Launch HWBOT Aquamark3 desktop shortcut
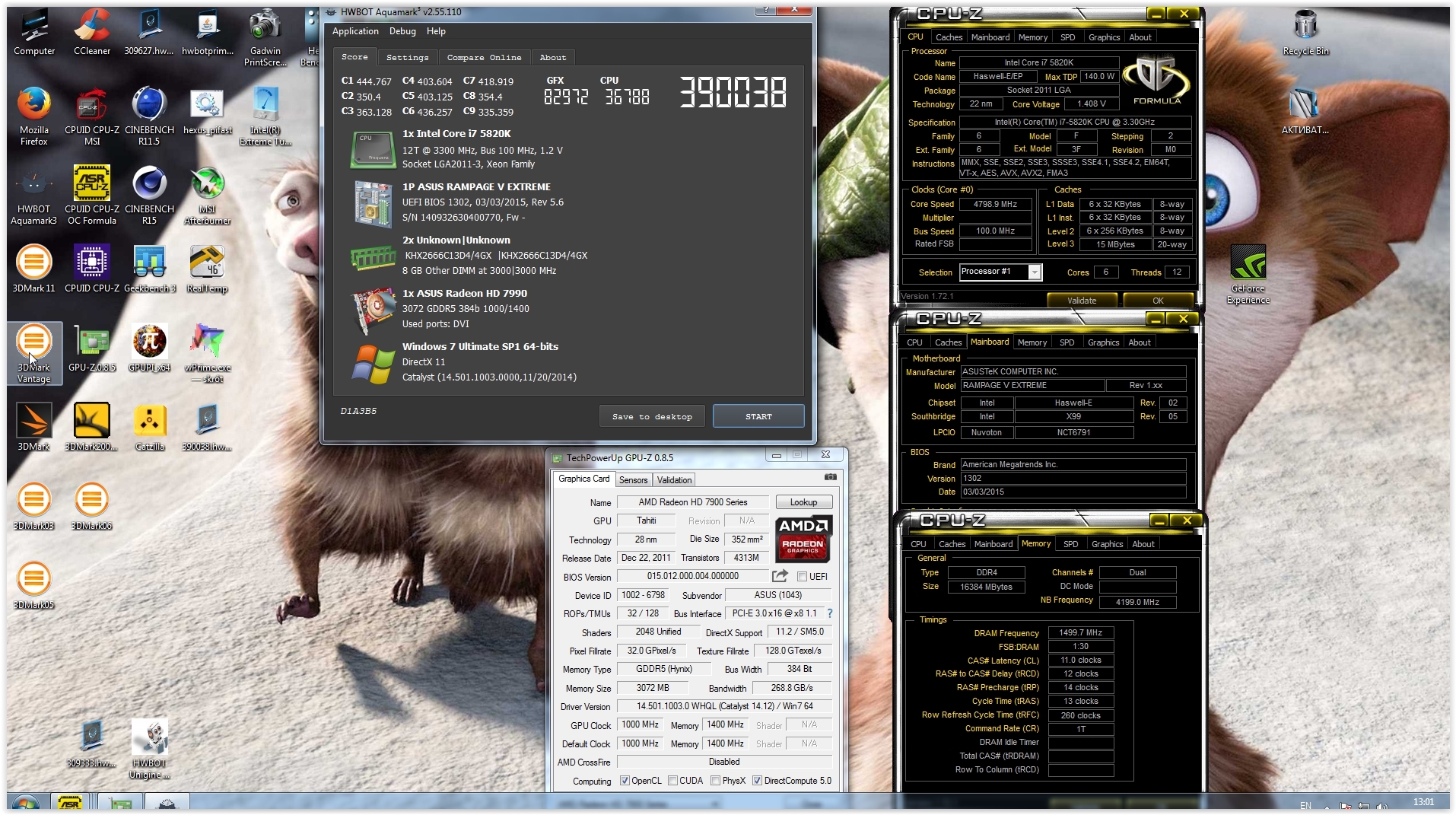This screenshot has width=1456, height=815. (33, 196)
